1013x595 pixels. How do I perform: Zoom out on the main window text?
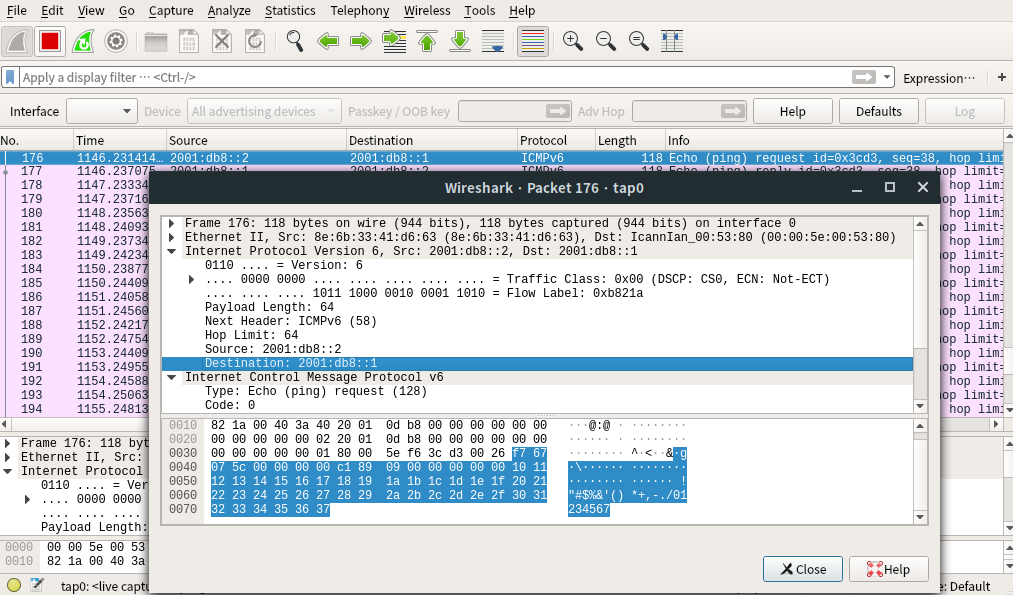605,41
